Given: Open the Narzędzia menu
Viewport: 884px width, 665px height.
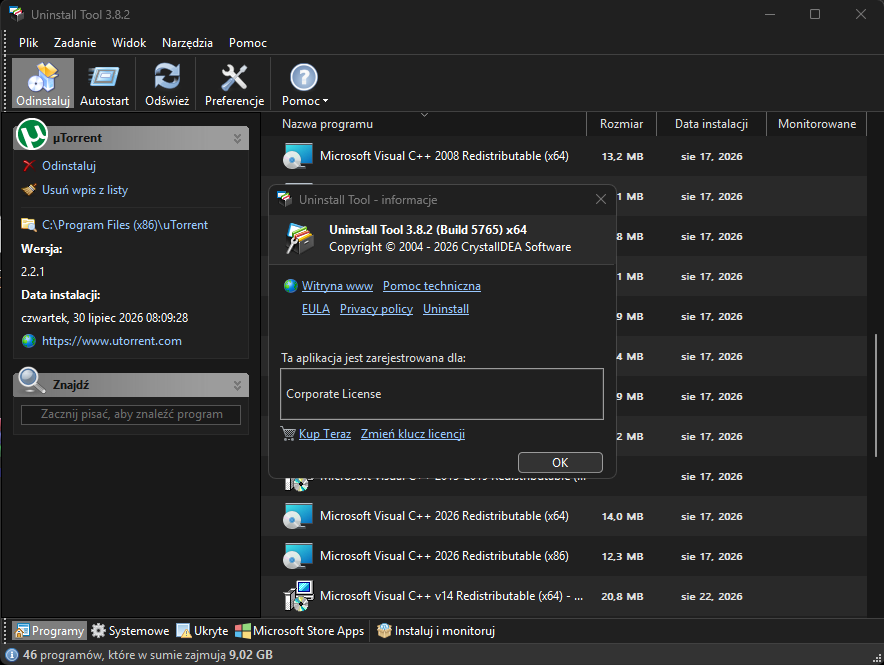Looking at the screenshot, I should 187,43.
